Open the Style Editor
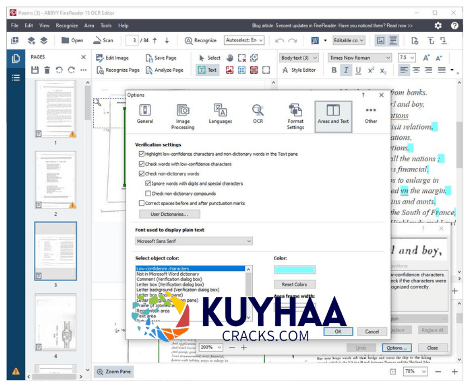The width and height of the screenshot is (467, 386). [x=299, y=70]
